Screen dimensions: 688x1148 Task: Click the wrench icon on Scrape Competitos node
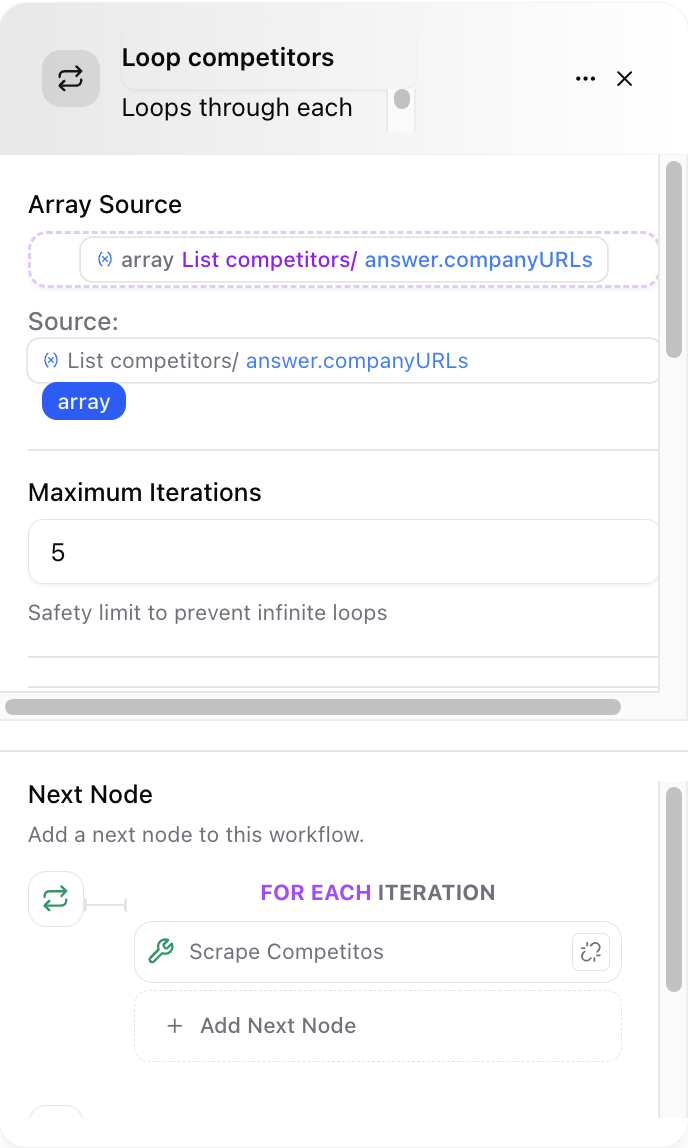tap(160, 951)
